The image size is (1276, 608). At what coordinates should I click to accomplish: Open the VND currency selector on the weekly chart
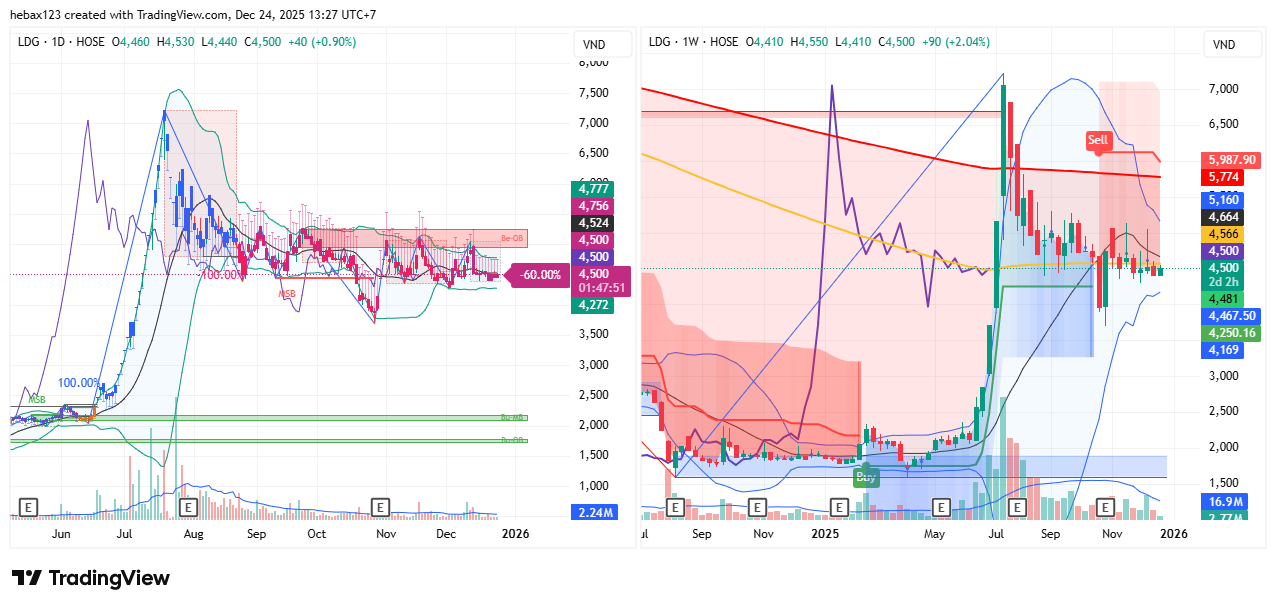point(1232,45)
